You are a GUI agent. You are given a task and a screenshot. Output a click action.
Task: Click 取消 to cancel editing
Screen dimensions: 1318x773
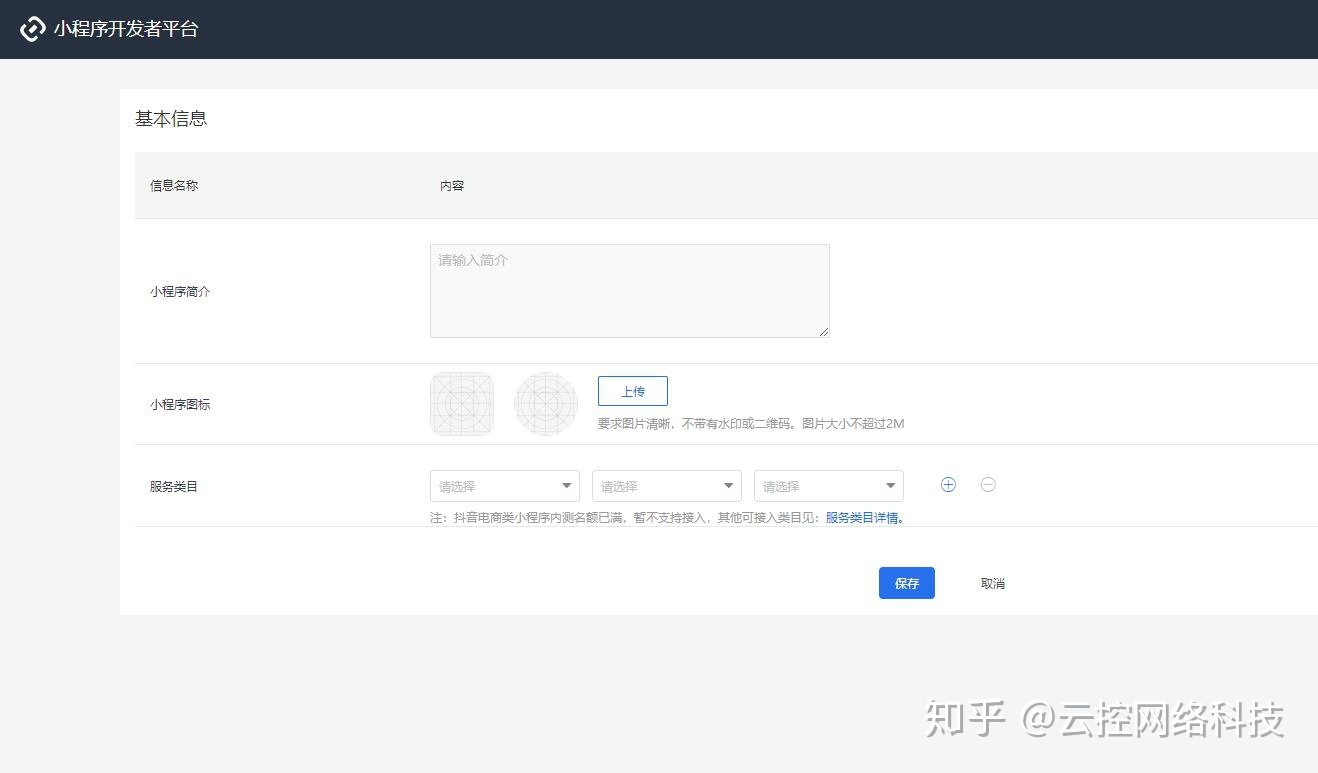(992, 584)
